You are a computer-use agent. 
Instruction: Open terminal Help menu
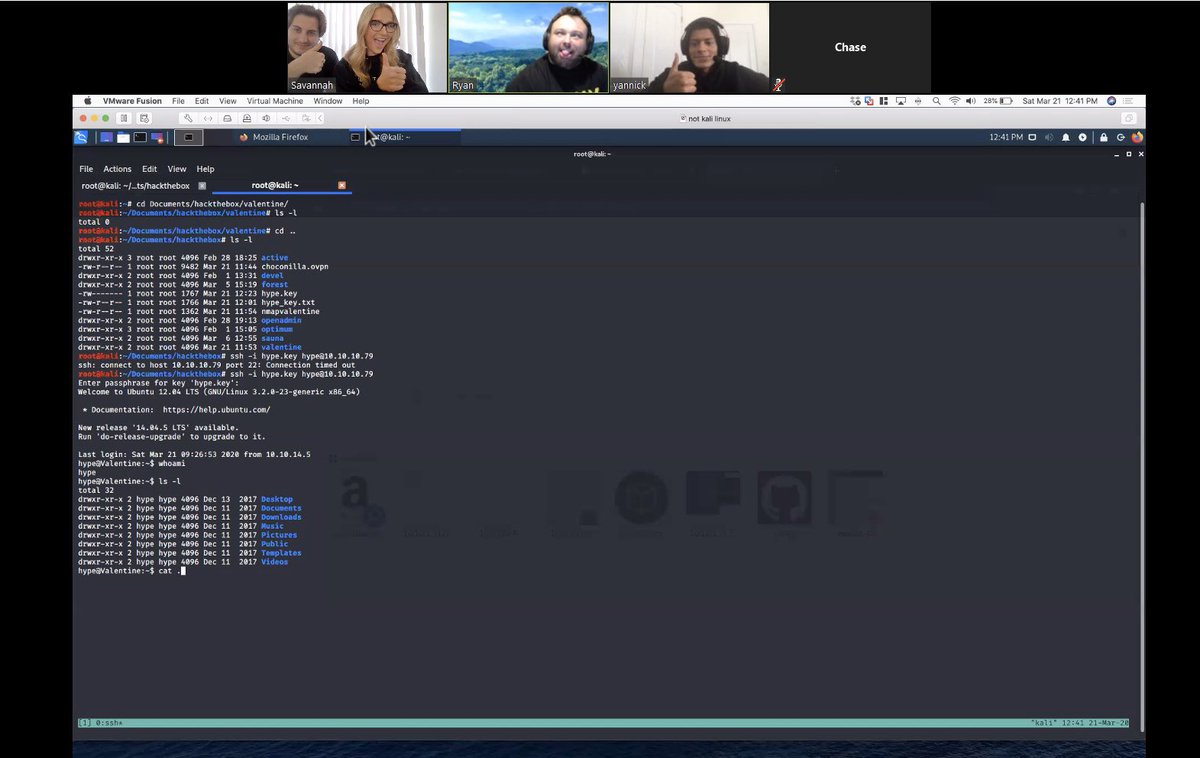pos(205,169)
